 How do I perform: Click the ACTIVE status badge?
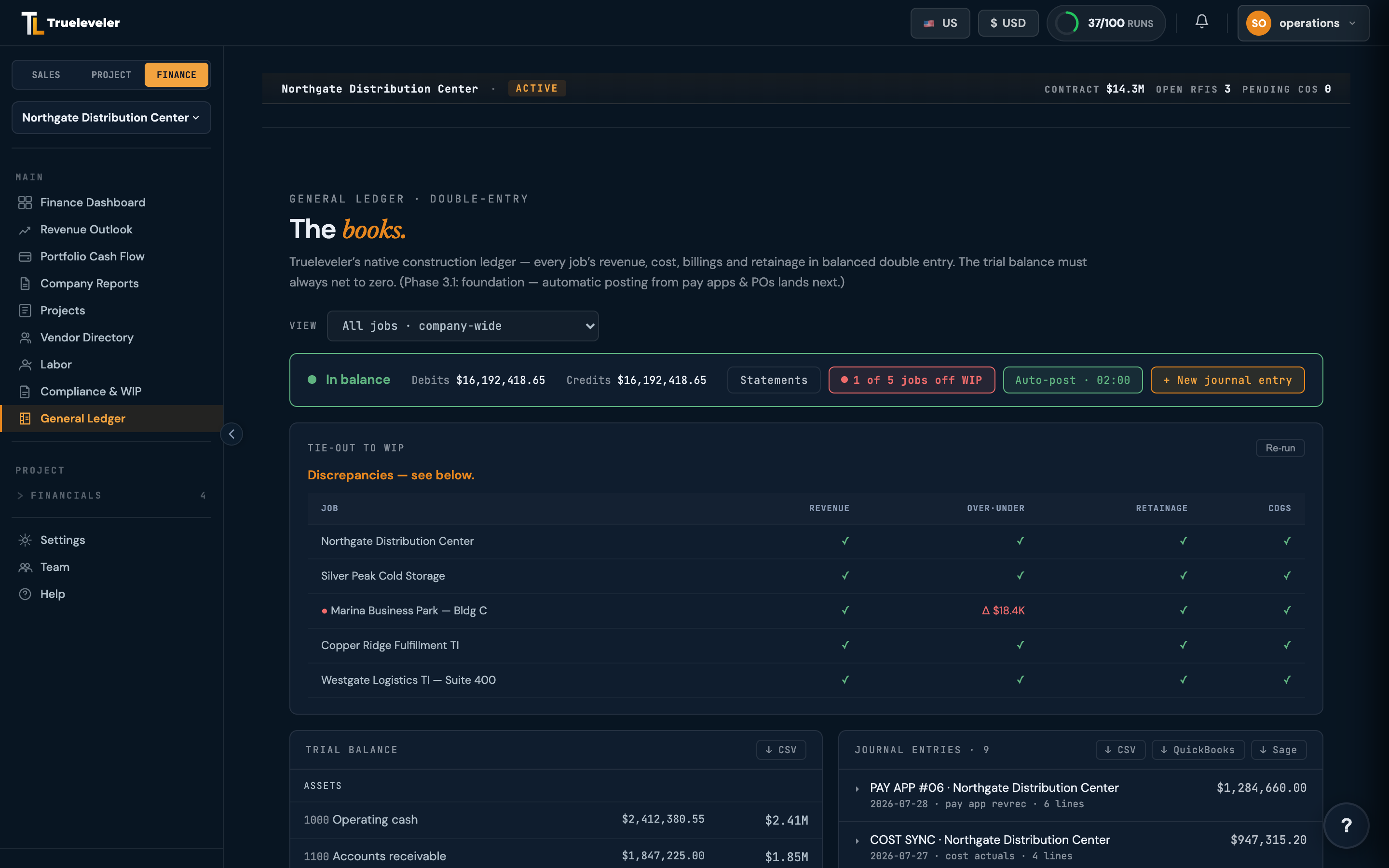click(536, 88)
